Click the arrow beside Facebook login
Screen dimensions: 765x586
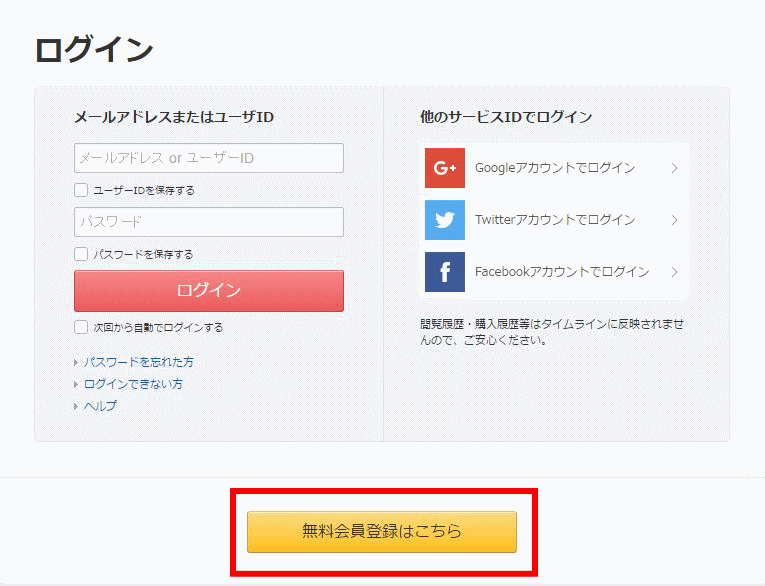click(674, 272)
